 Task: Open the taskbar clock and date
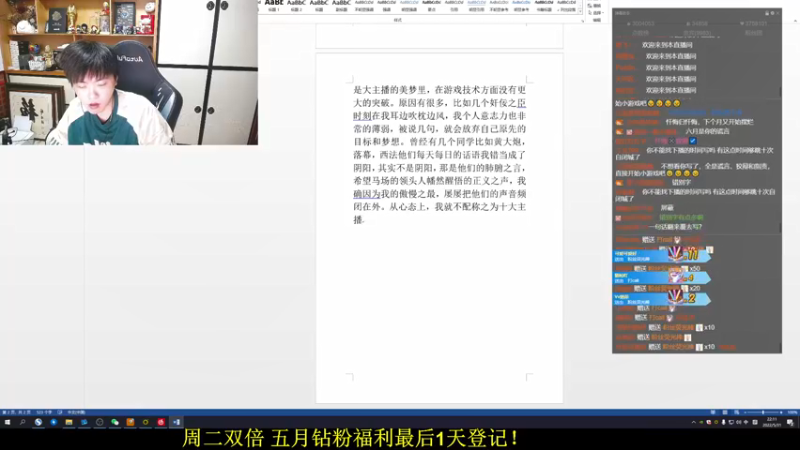[x=772, y=422]
